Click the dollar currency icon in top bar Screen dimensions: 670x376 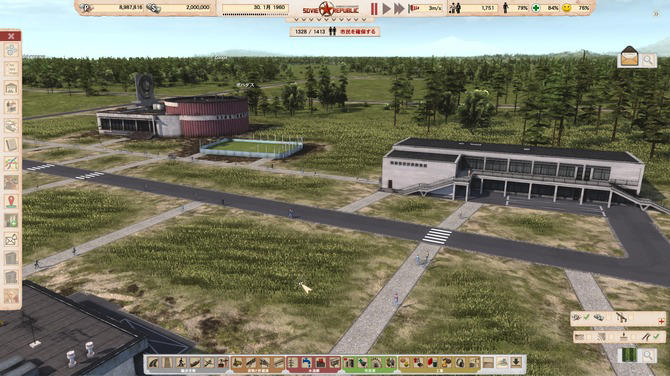153,8
